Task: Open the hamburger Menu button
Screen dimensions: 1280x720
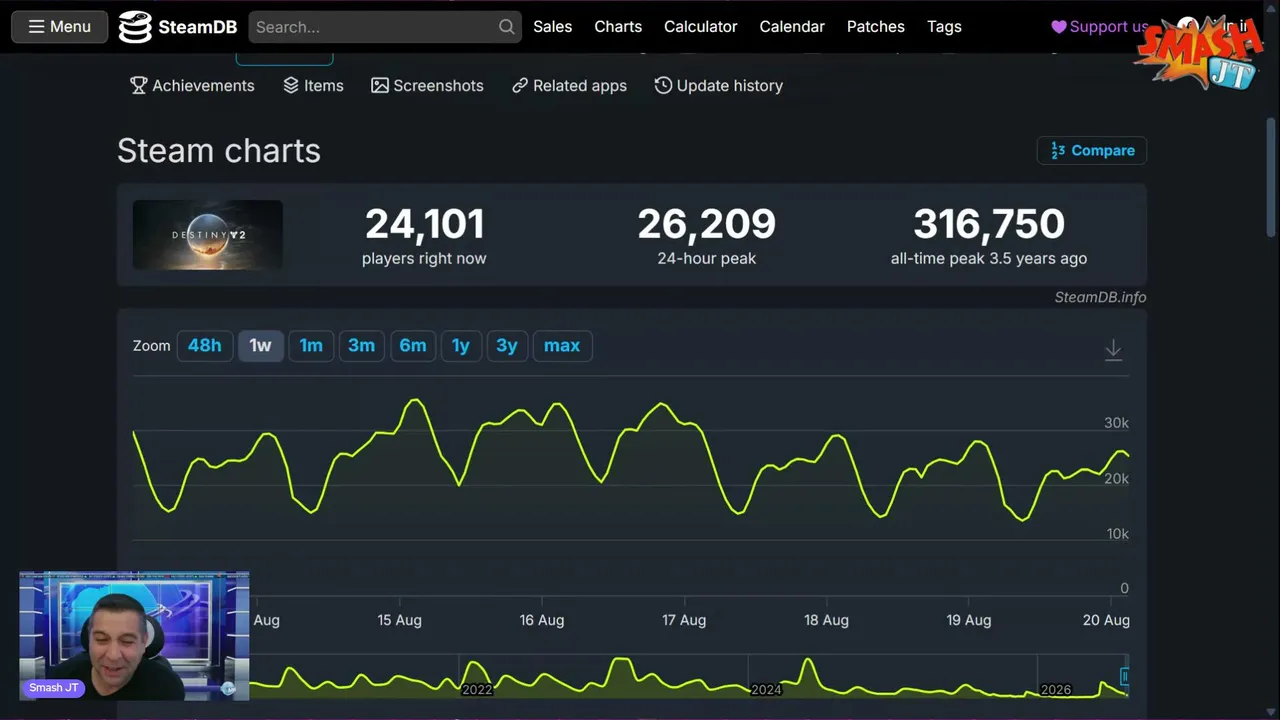Action: (x=60, y=27)
